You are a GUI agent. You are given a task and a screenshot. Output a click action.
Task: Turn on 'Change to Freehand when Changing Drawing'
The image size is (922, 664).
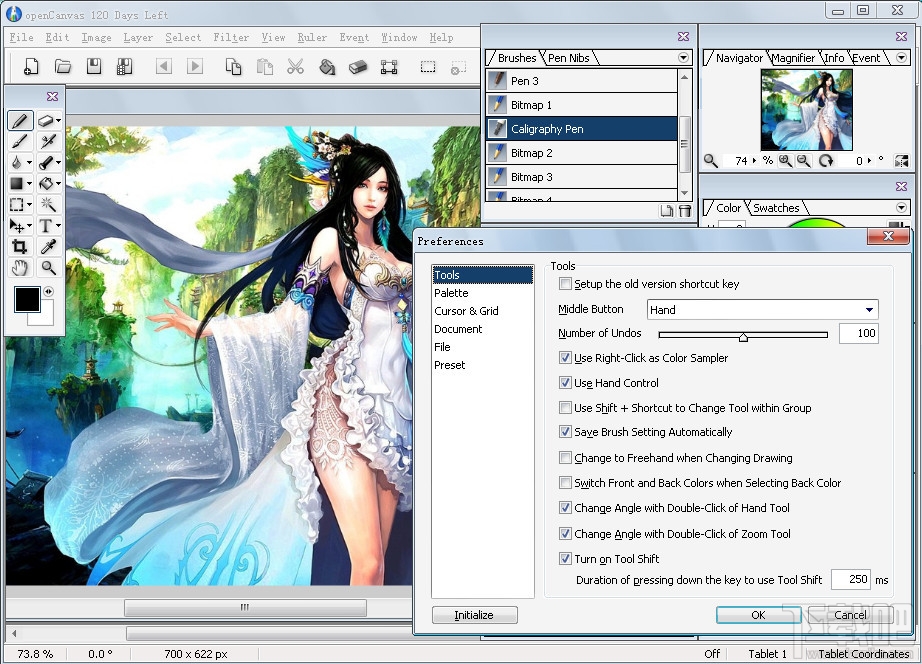pyautogui.click(x=566, y=458)
